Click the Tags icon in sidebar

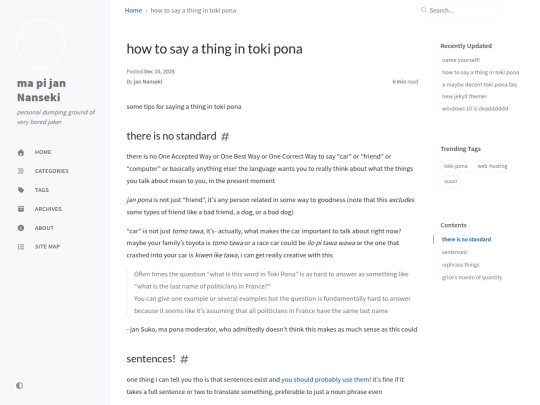(x=21, y=190)
